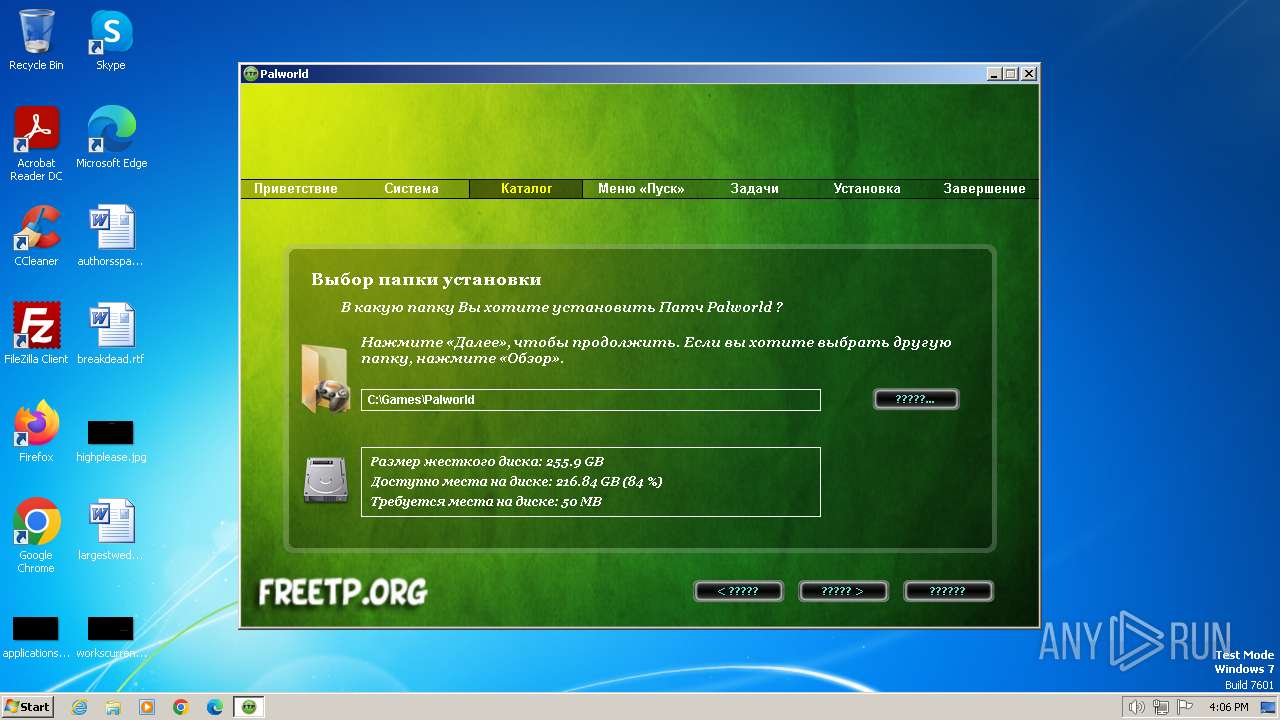Viewport: 1280px width, 720px height.
Task: Select the Google Chrome desktop shortcut
Action: tap(36, 536)
